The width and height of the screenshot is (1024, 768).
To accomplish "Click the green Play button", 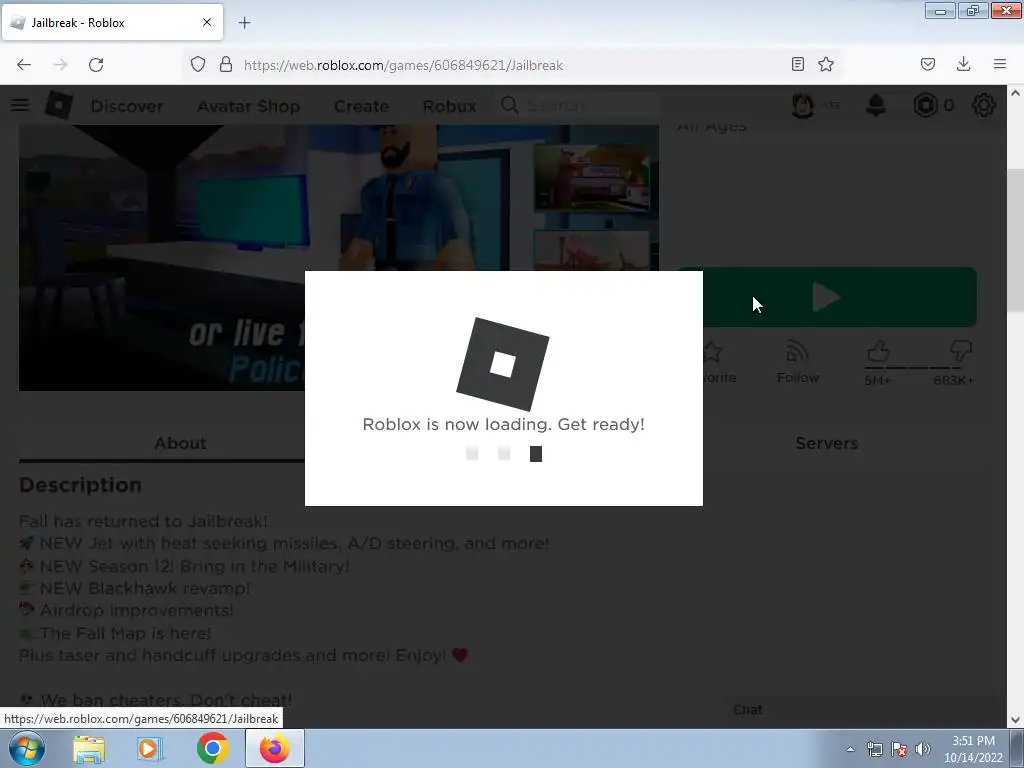I will tap(840, 297).
